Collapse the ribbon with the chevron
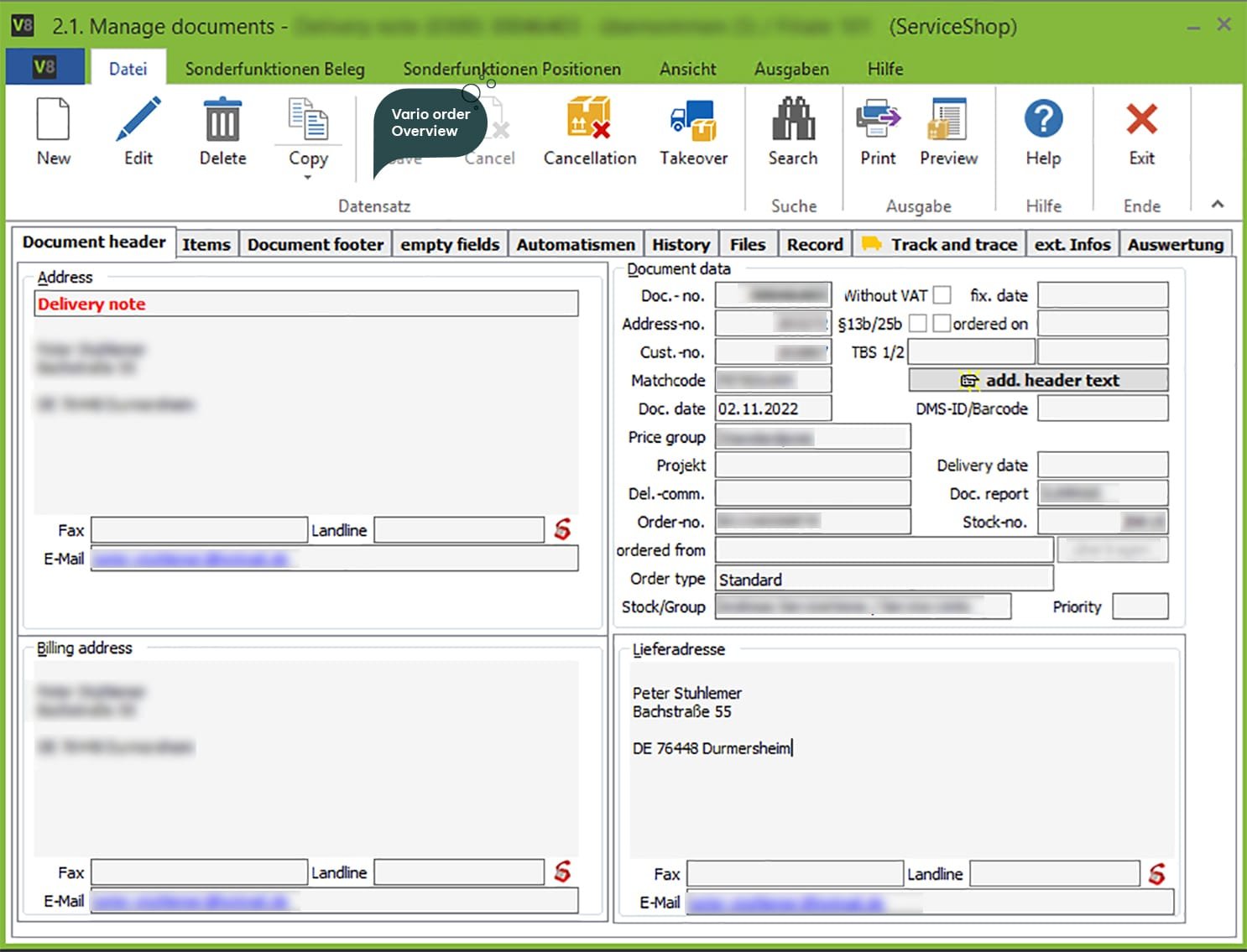This screenshot has height=952, width=1247. coord(1218,204)
